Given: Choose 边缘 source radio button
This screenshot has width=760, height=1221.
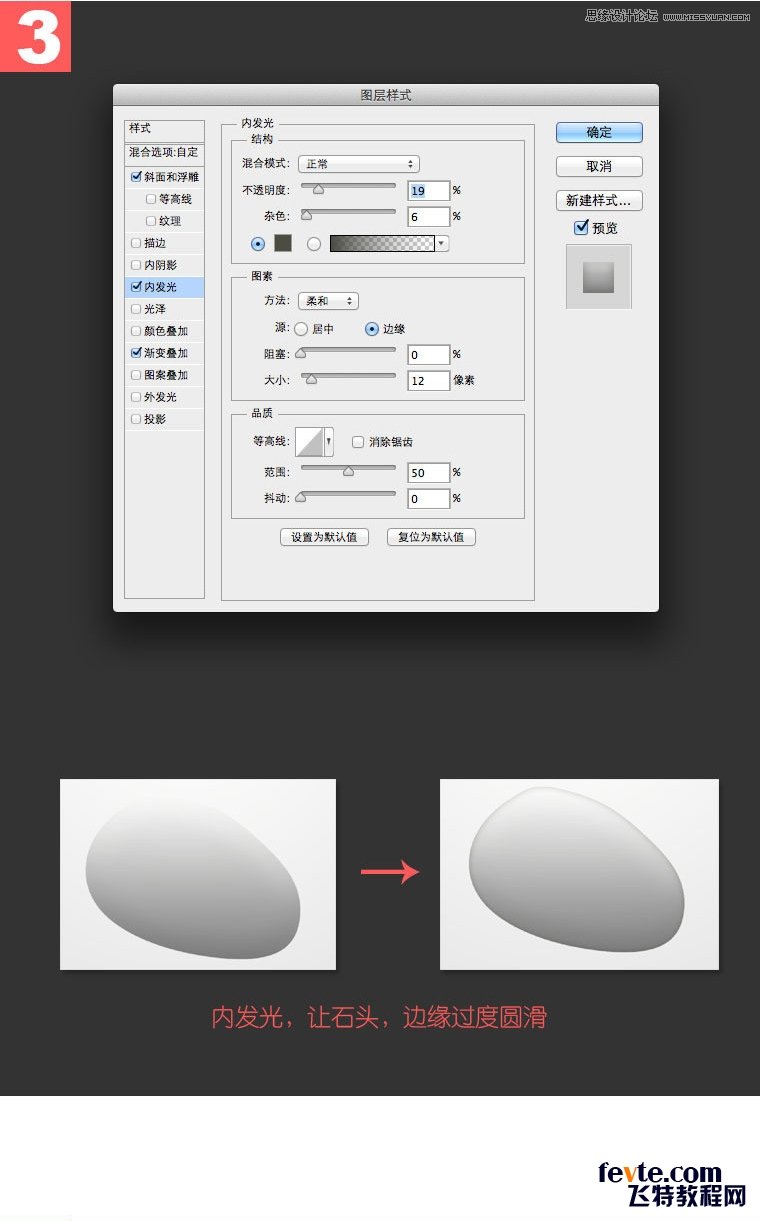Looking at the screenshot, I should [372, 328].
